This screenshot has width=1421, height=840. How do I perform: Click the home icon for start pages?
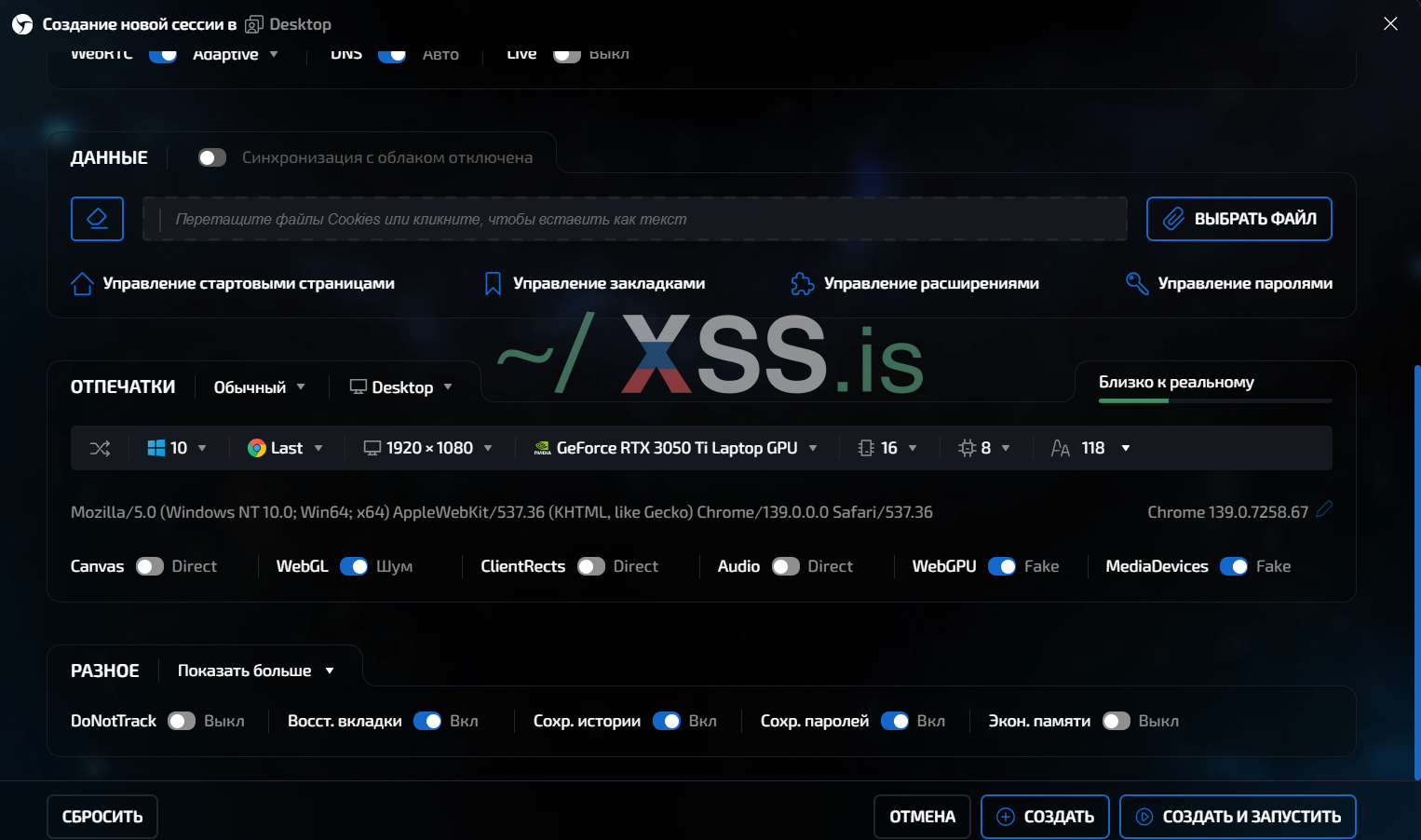click(82, 284)
